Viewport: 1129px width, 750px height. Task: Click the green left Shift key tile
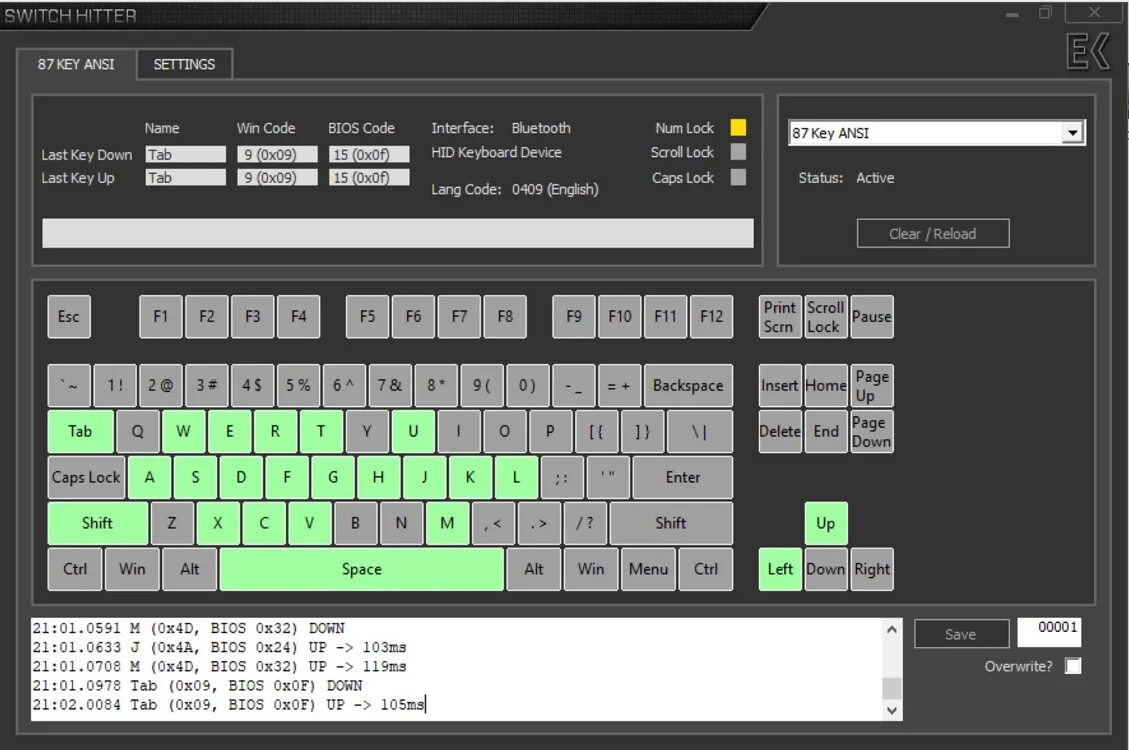click(97, 523)
